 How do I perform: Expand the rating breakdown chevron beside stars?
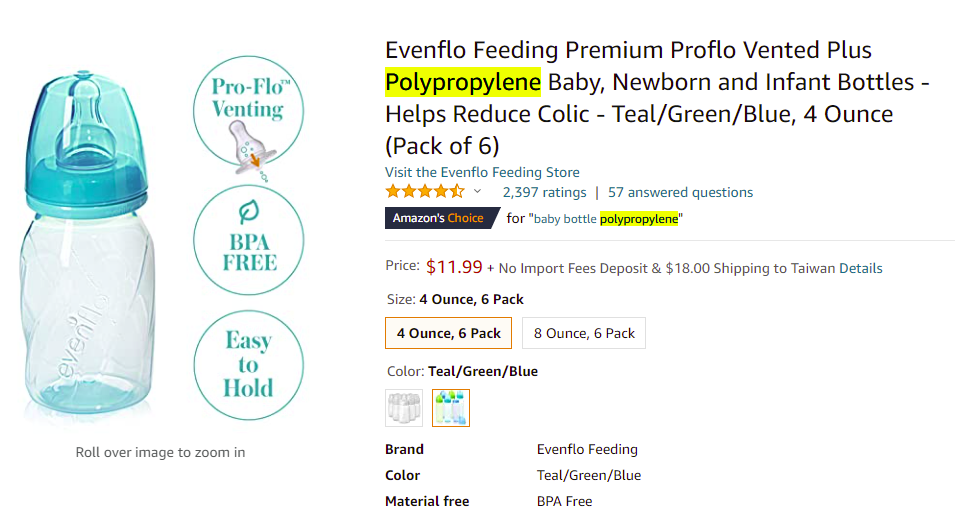pyautogui.click(x=478, y=192)
